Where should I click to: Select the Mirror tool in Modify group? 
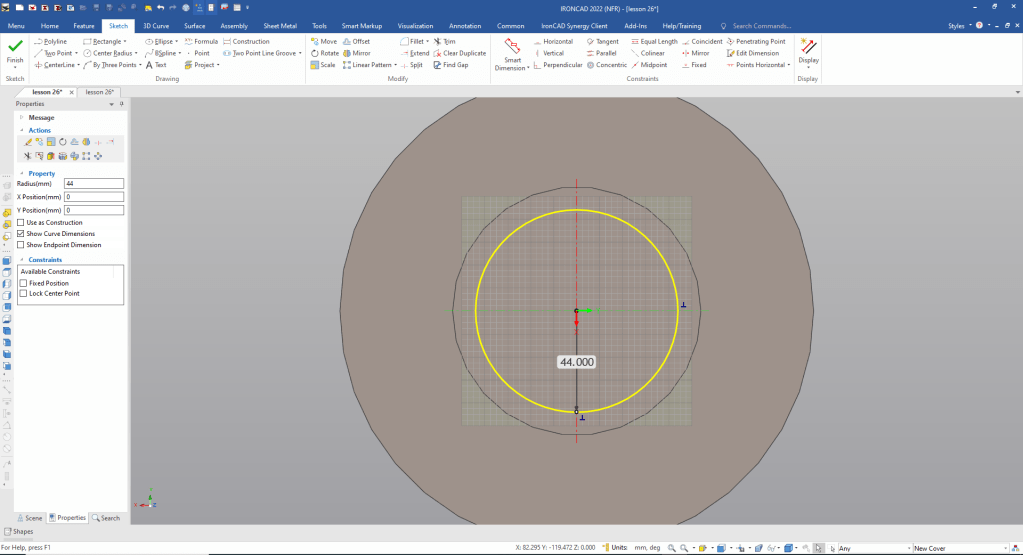click(360, 53)
